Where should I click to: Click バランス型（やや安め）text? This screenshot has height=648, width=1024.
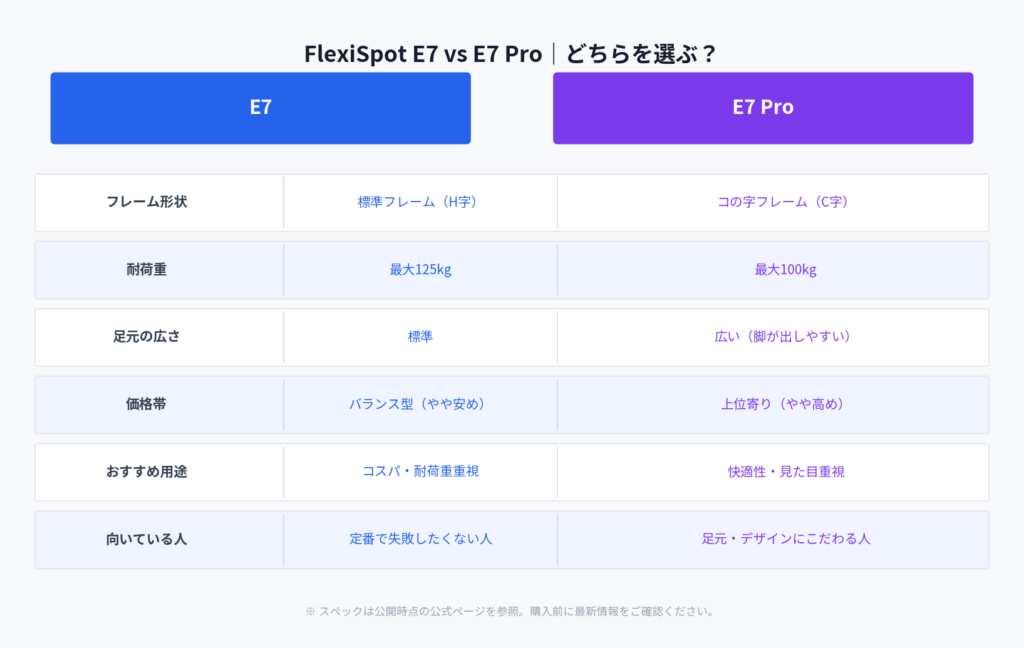point(420,404)
